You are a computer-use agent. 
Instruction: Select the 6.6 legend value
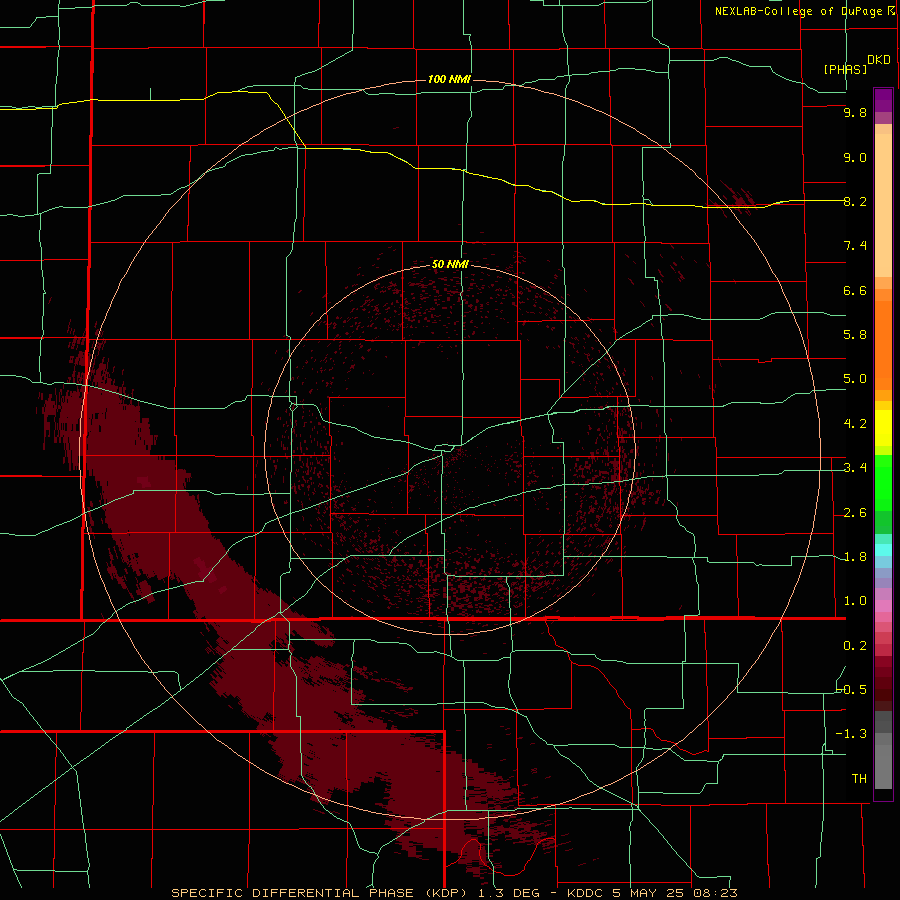pos(855,290)
